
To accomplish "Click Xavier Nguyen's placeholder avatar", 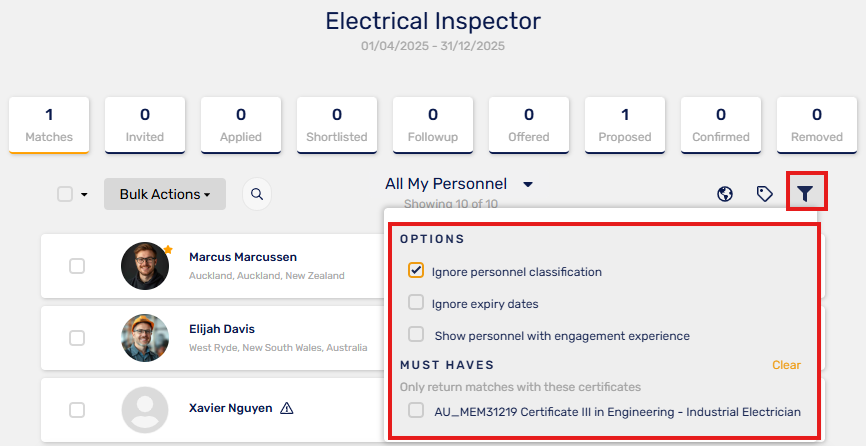I will [145, 410].
